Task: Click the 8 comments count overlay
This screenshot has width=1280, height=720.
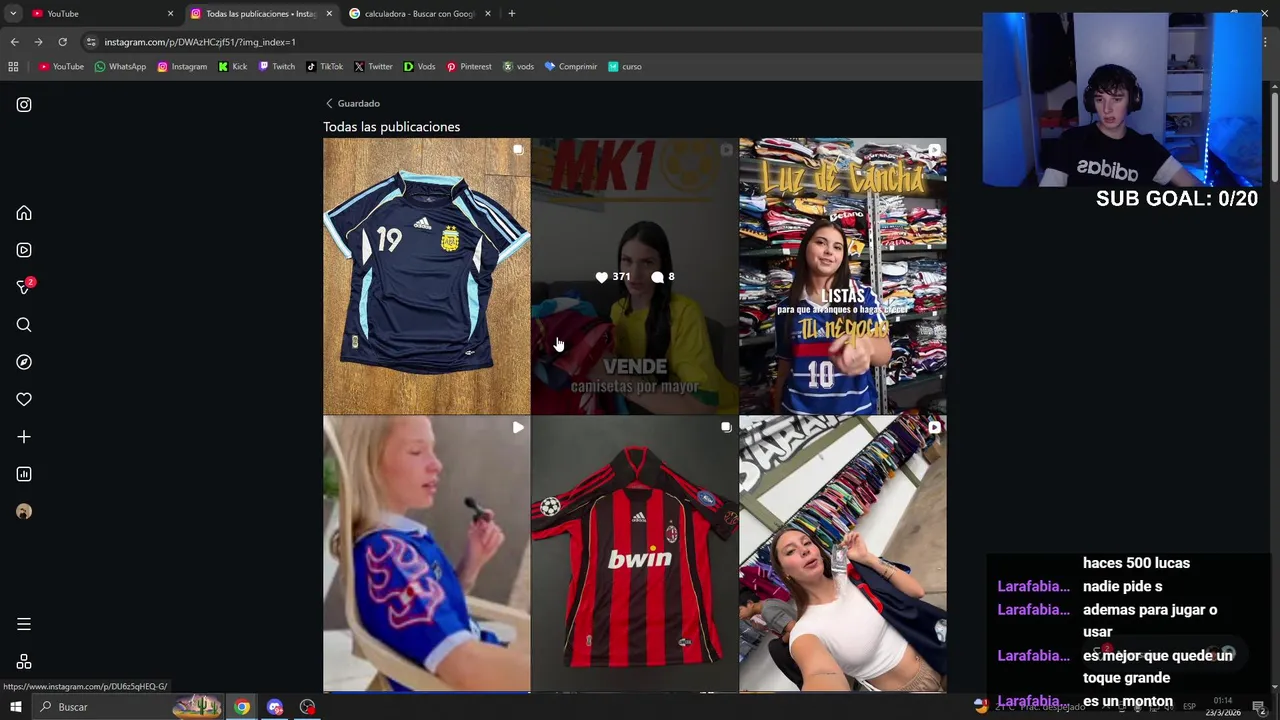Action: click(x=663, y=277)
